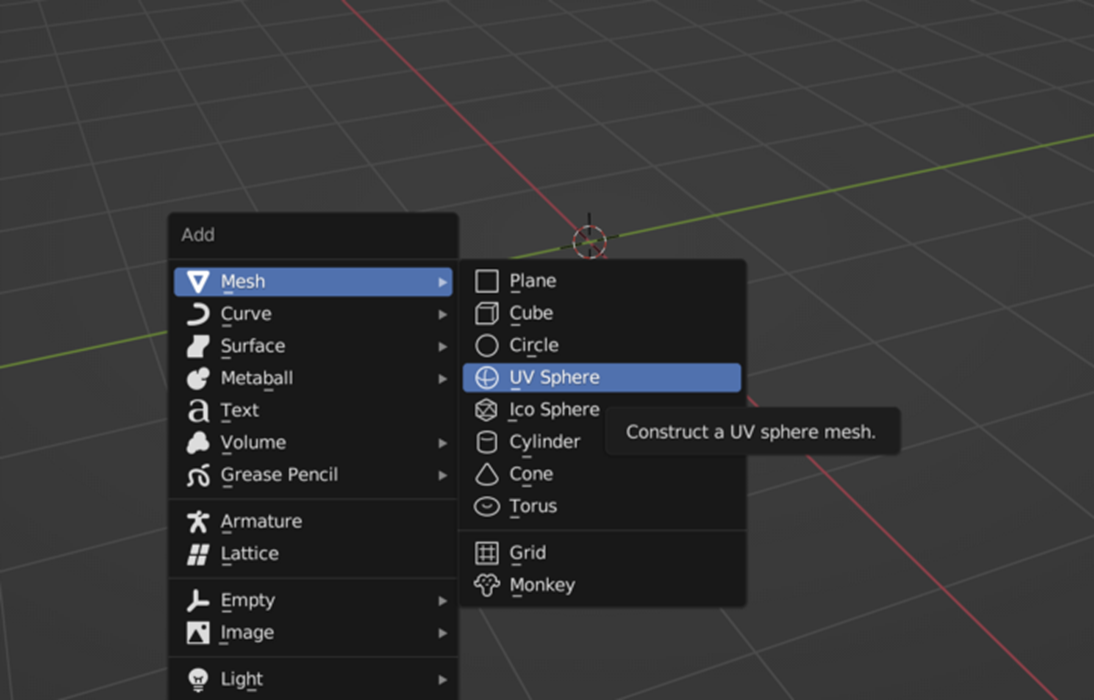
Task: Expand the Image submenu
Action: coord(444,632)
